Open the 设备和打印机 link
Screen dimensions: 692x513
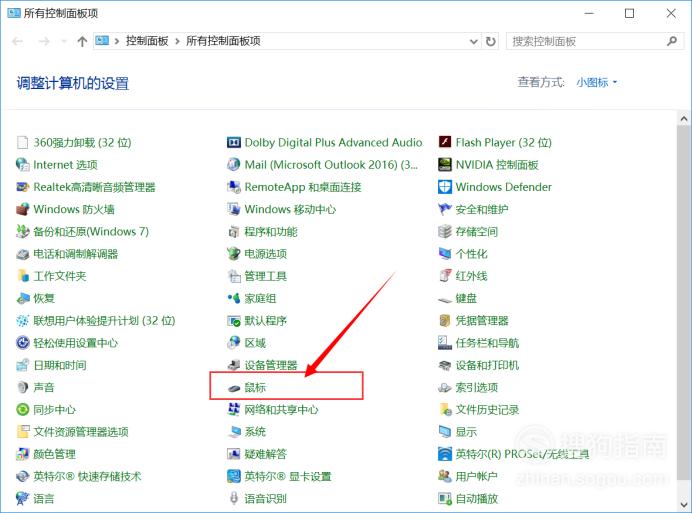pyautogui.click(x=487, y=365)
